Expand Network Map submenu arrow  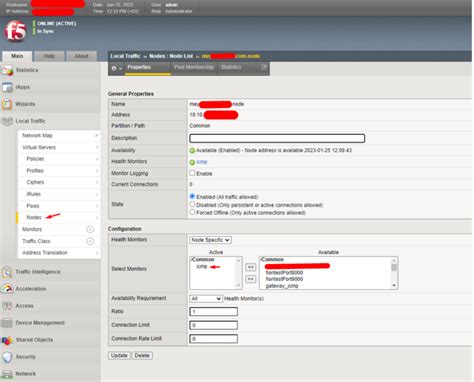point(97,135)
